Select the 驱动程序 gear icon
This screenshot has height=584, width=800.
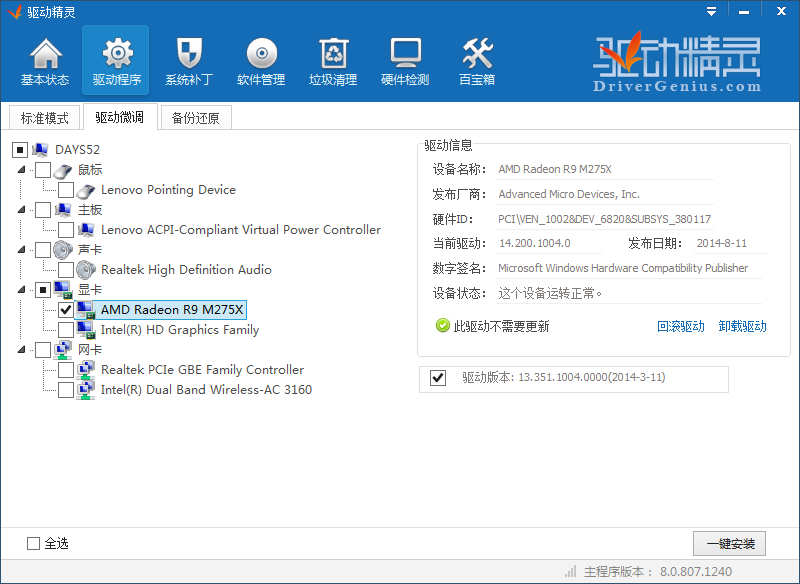(x=117, y=54)
